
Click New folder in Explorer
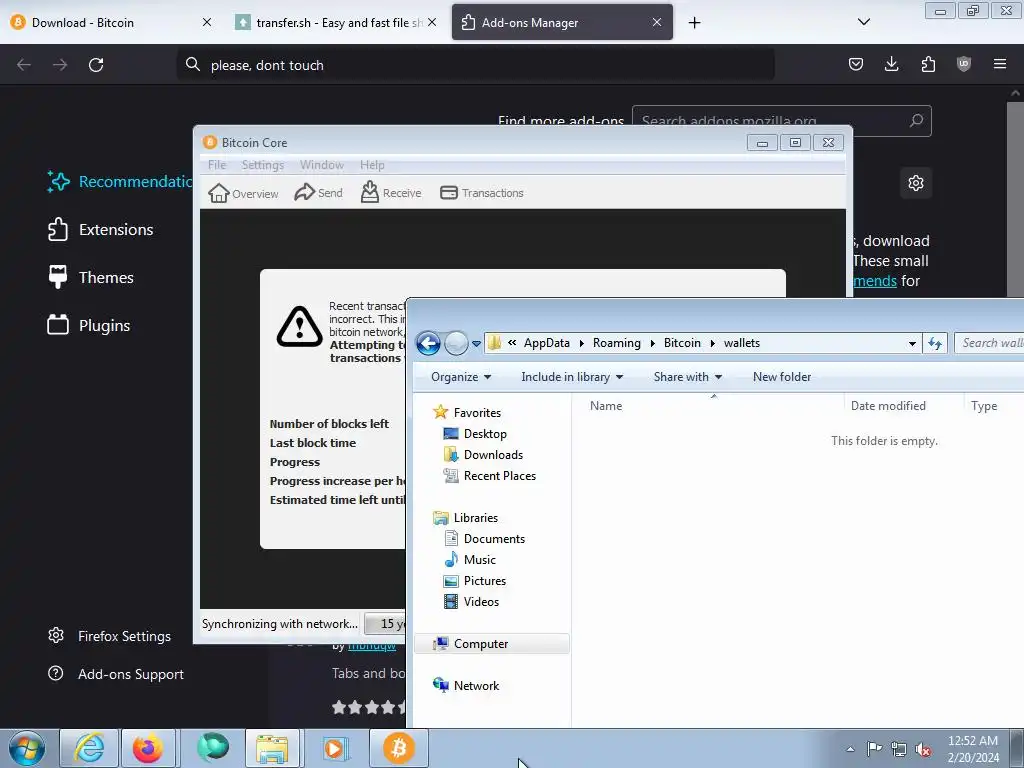click(782, 377)
